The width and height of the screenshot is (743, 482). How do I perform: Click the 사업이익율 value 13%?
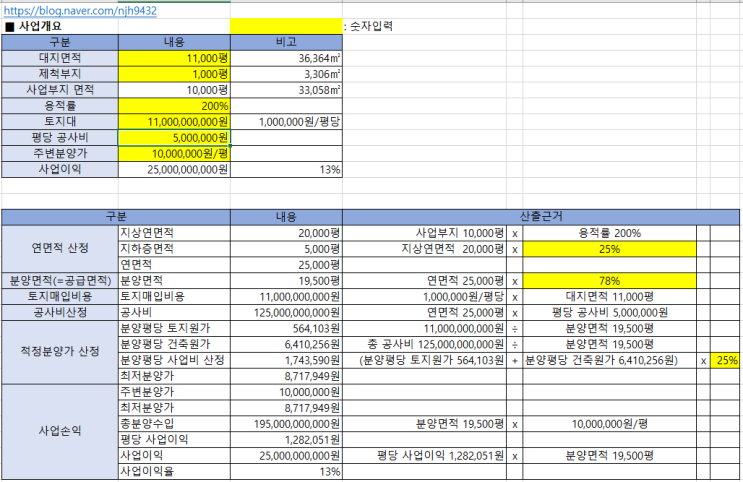286,472
